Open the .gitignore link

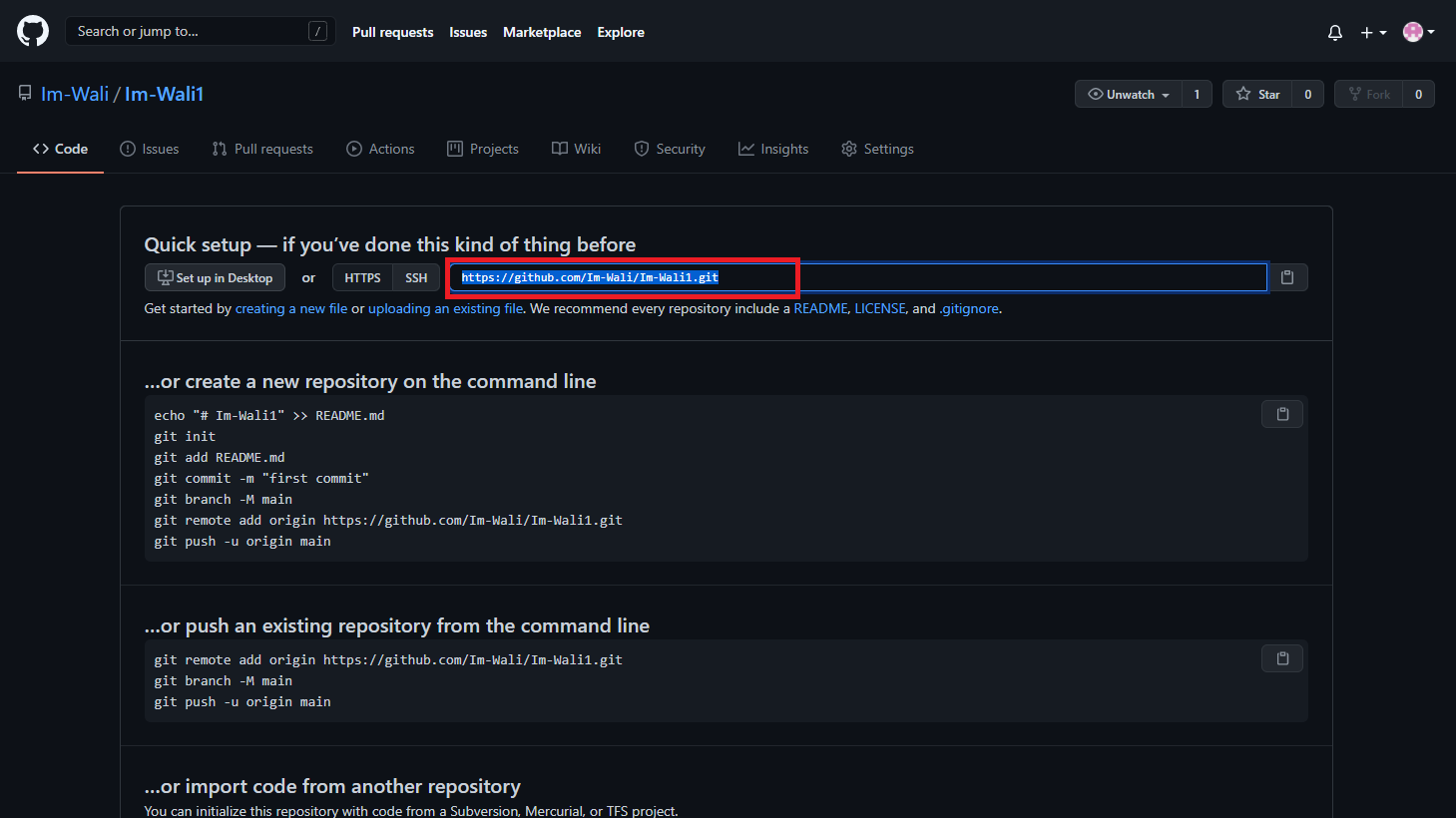969,308
